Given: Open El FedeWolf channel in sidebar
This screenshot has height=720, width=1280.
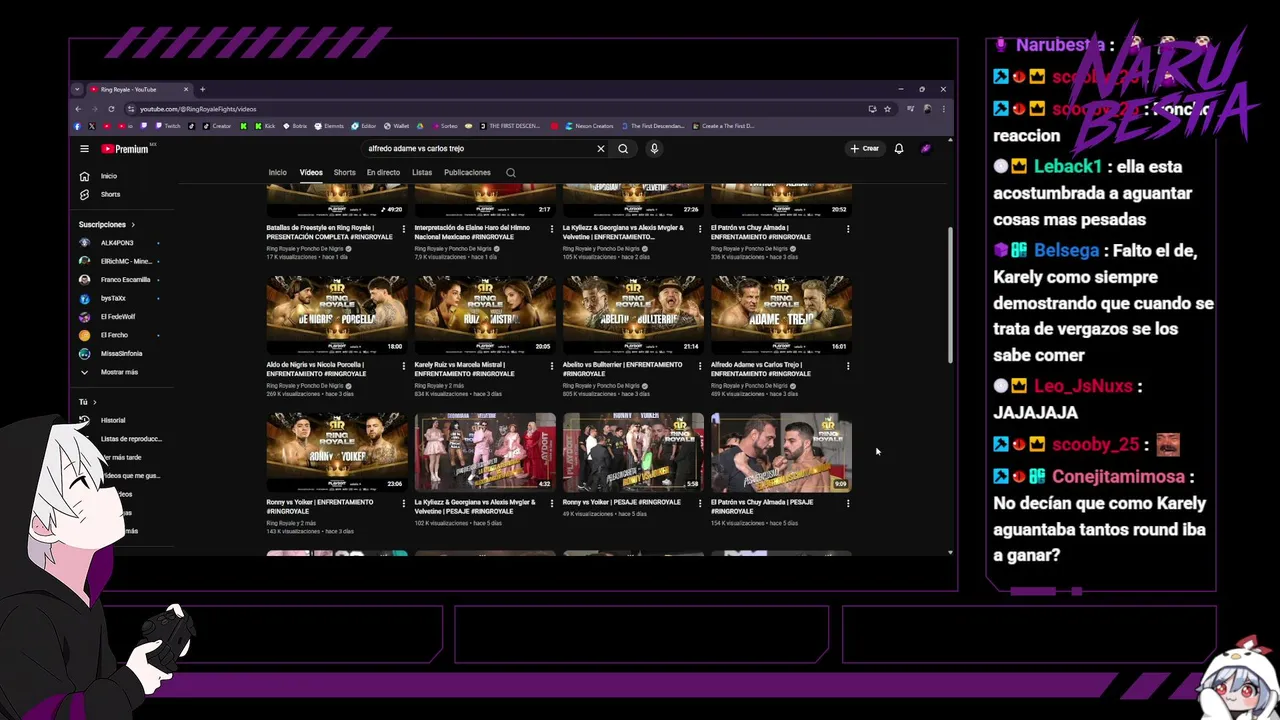Looking at the screenshot, I should 116,317.
